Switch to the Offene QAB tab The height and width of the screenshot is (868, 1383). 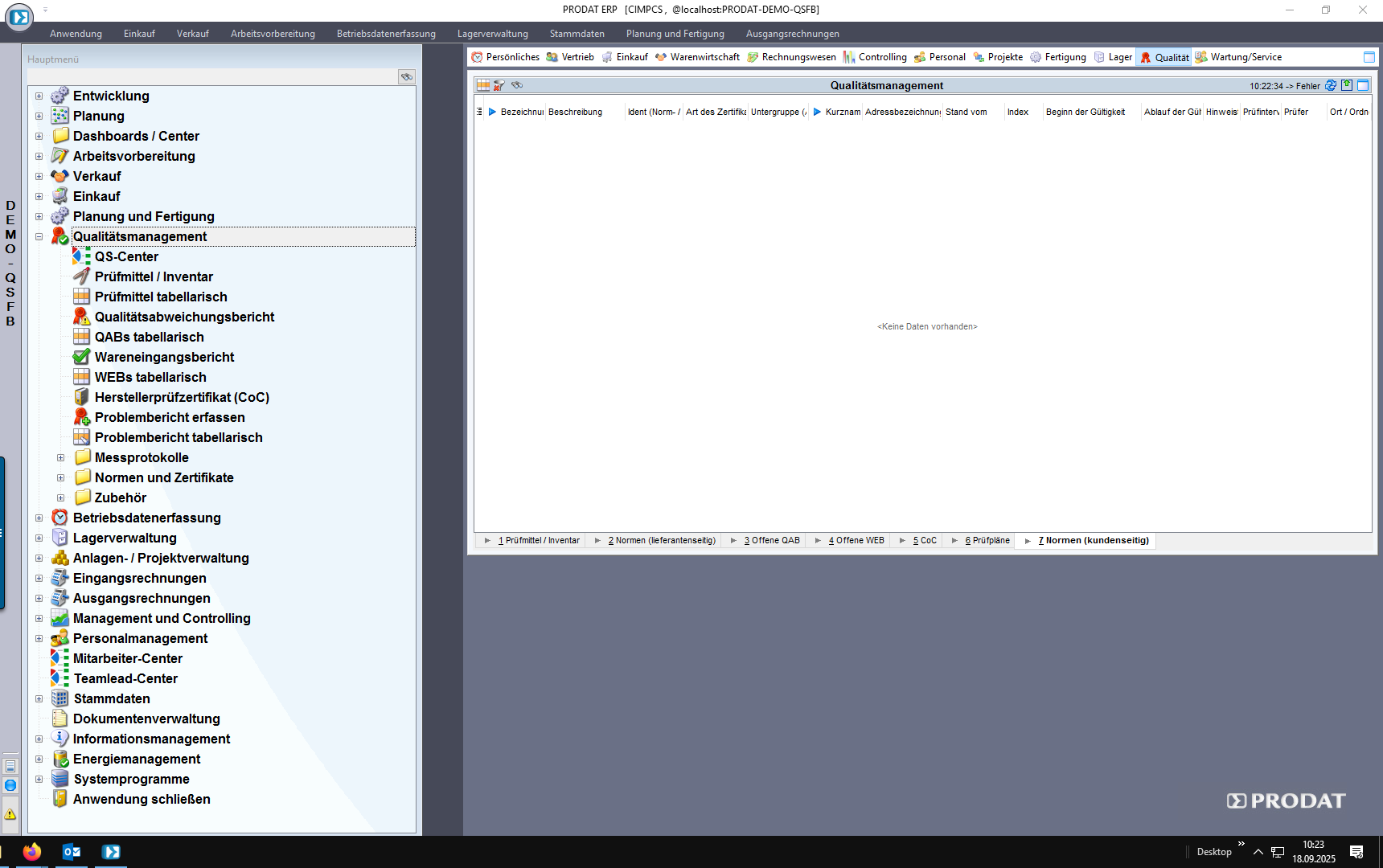pyautogui.click(x=771, y=540)
